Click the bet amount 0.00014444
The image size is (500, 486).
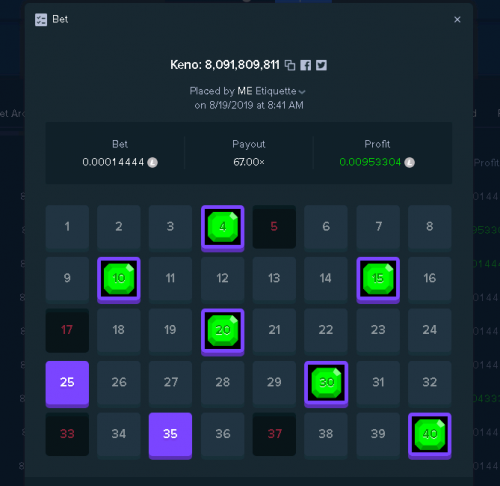point(113,162)
